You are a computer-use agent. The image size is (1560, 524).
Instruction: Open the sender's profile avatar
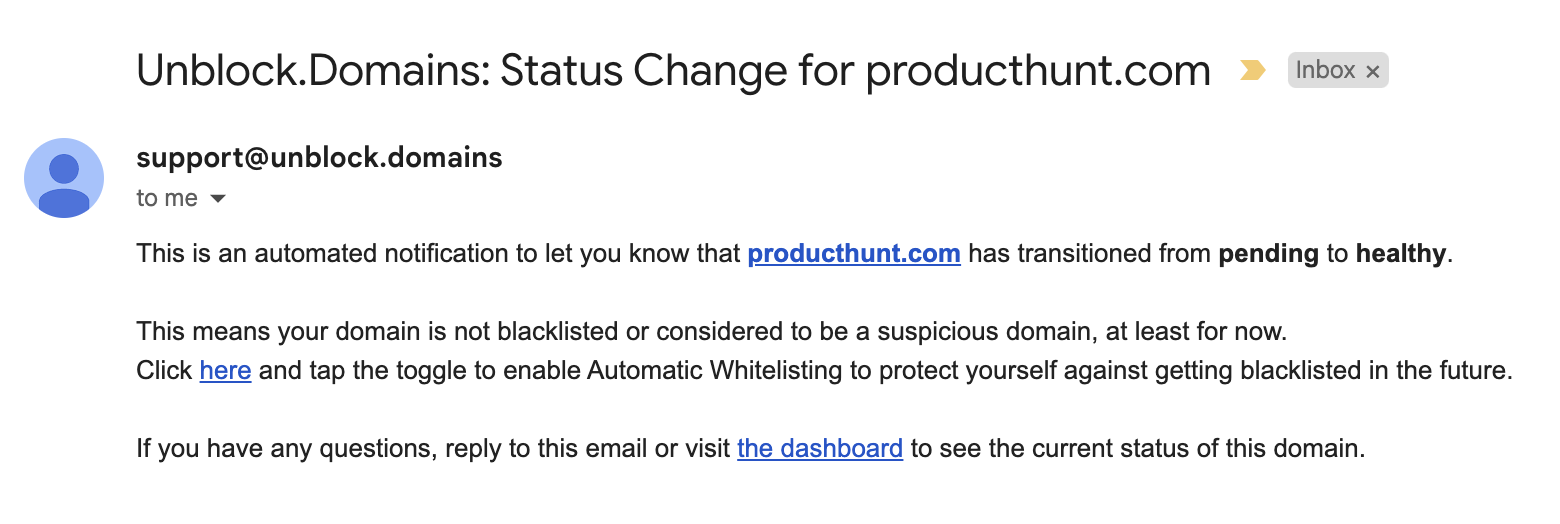63,178
